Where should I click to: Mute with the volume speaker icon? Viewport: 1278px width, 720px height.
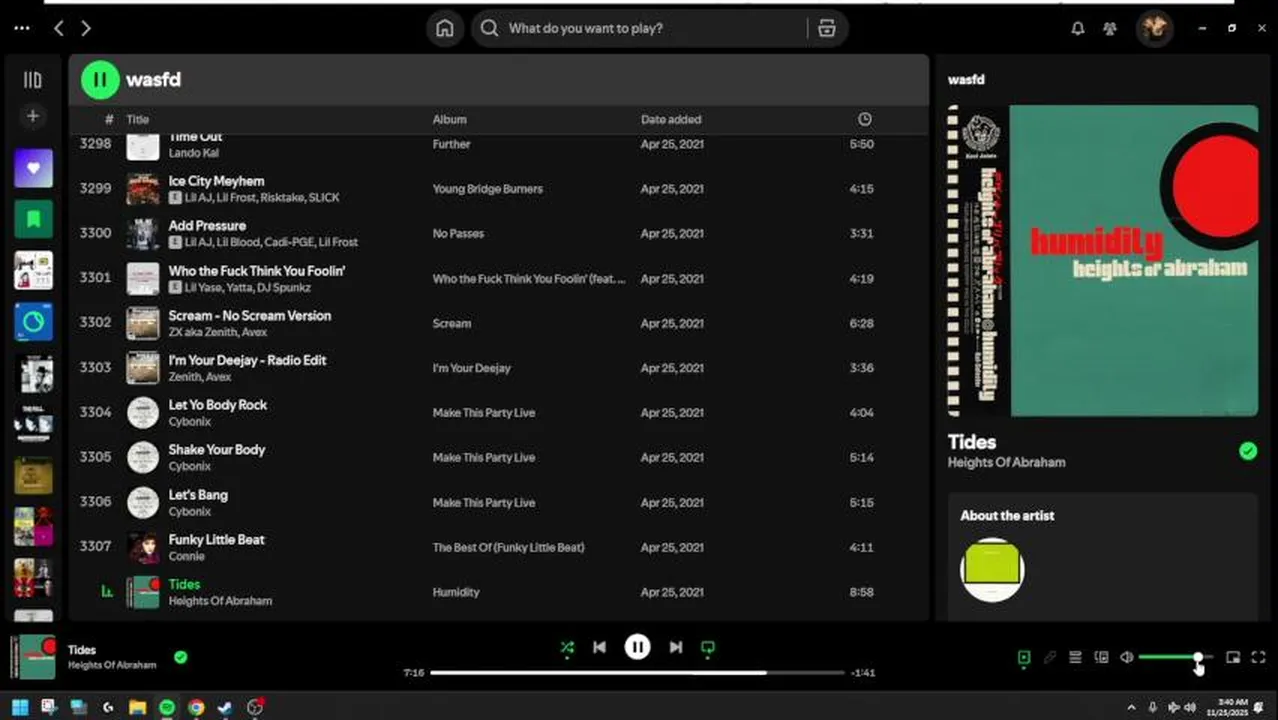[x=1127, y=657]
